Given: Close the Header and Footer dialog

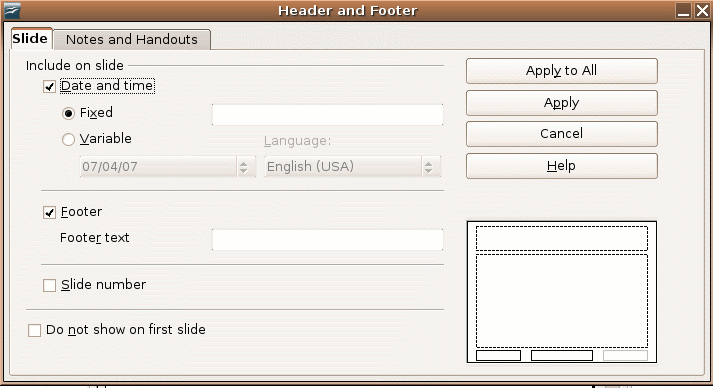Looking at the screenshot, I should [702, 10].
